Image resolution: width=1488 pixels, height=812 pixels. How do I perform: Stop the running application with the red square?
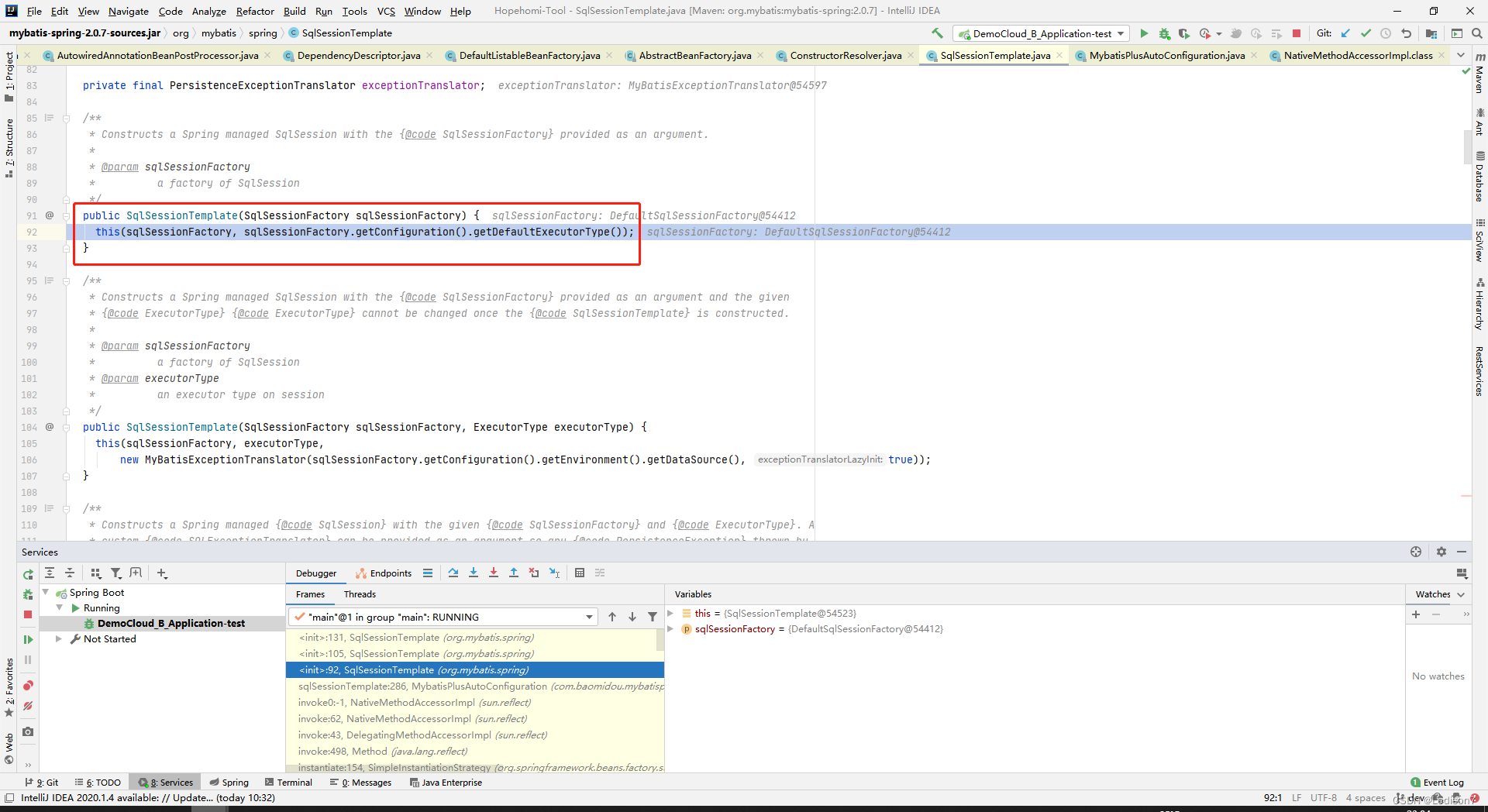click(x=1297, y=33)
